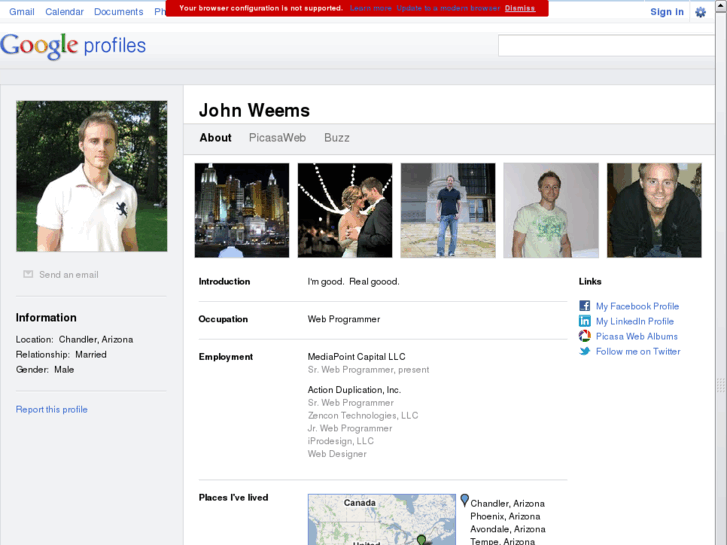This screenshot has width=727, height=545.
Task: Open Calendar from the top bar
Action: pyautogui.click(x=64, y=12)
